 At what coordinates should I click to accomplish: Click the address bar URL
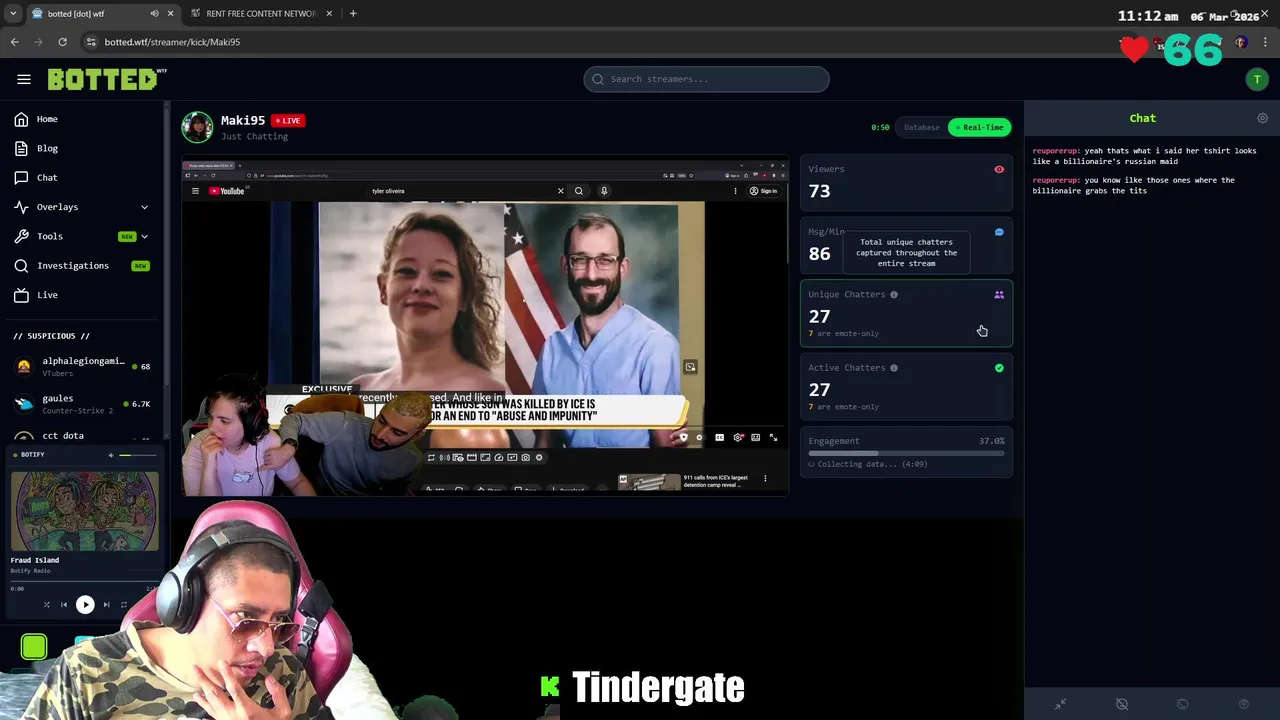[172, 42]
